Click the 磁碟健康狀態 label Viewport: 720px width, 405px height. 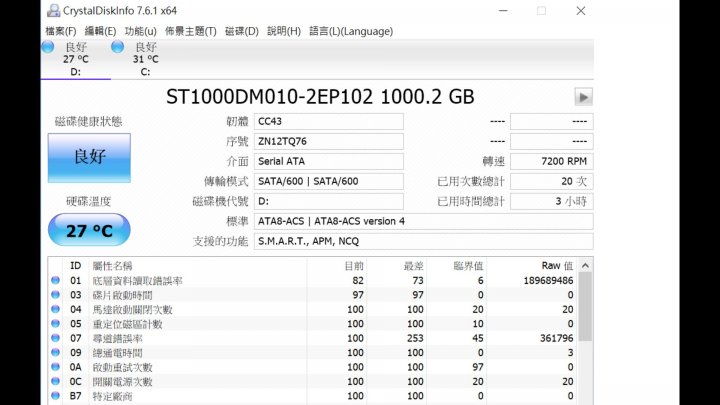coord(89,122)
